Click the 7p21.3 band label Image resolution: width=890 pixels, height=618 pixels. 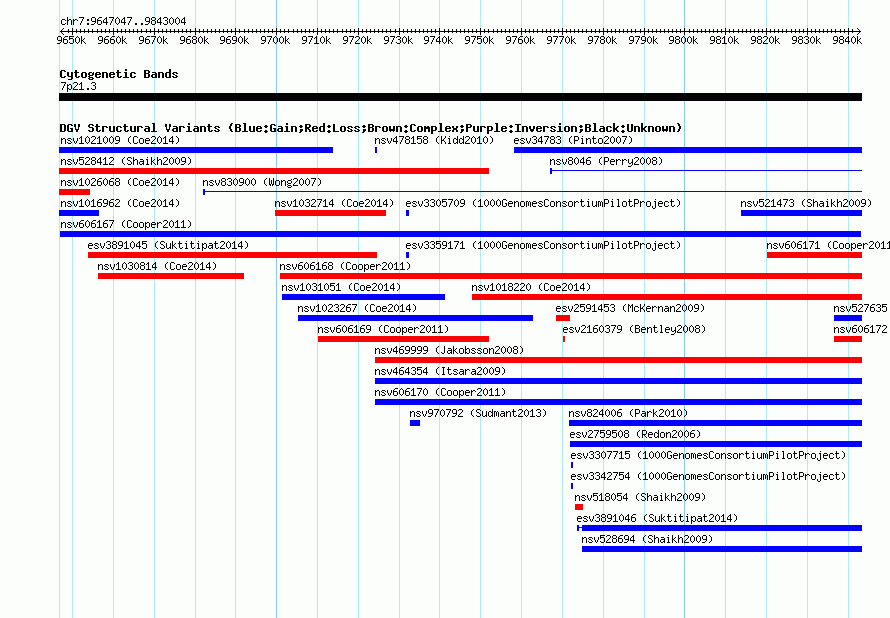pyautogui.click(x=78, y=86)
